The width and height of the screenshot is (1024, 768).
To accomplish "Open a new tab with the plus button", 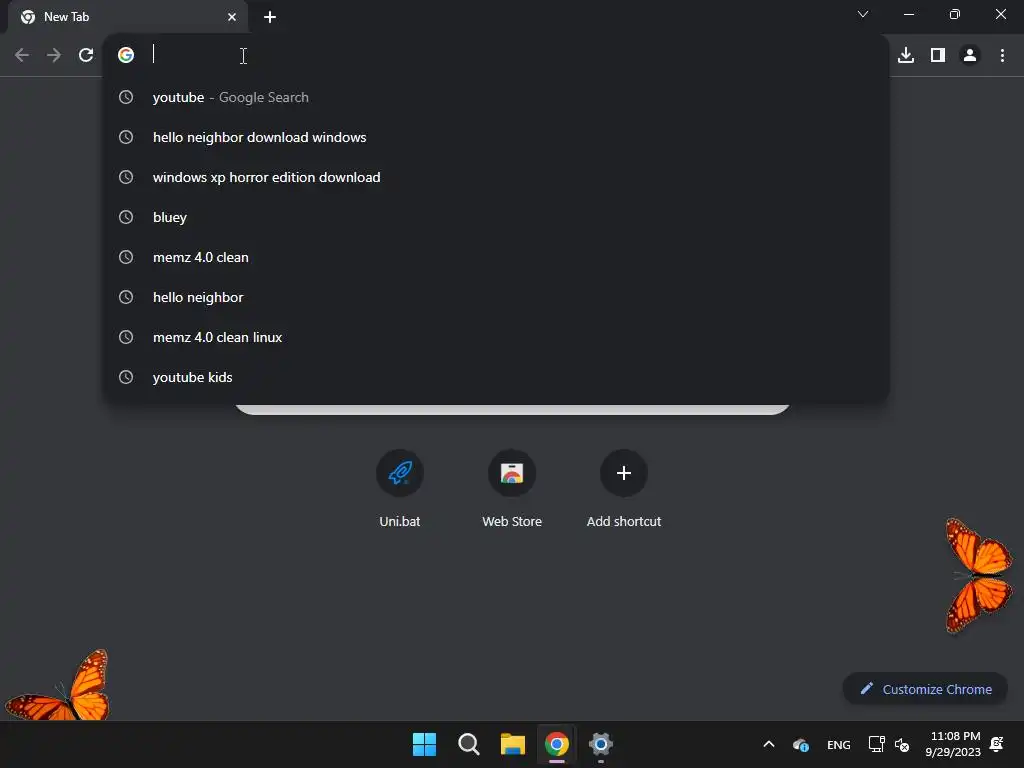I will (270, 17).
